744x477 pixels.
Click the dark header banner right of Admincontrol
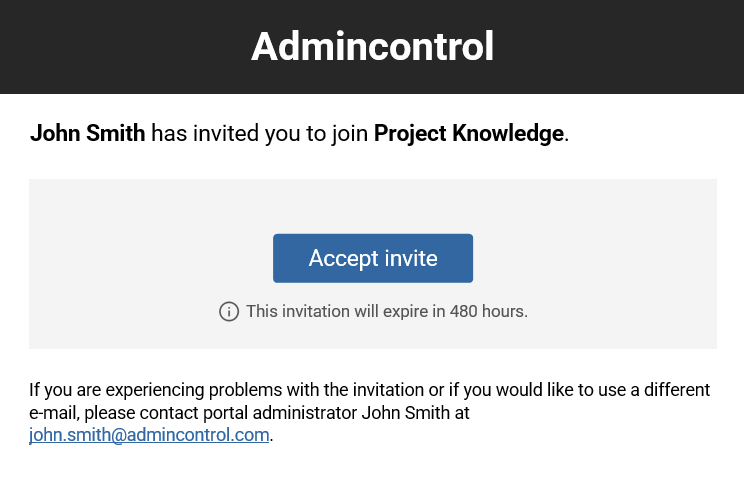[x=619, y=47]
